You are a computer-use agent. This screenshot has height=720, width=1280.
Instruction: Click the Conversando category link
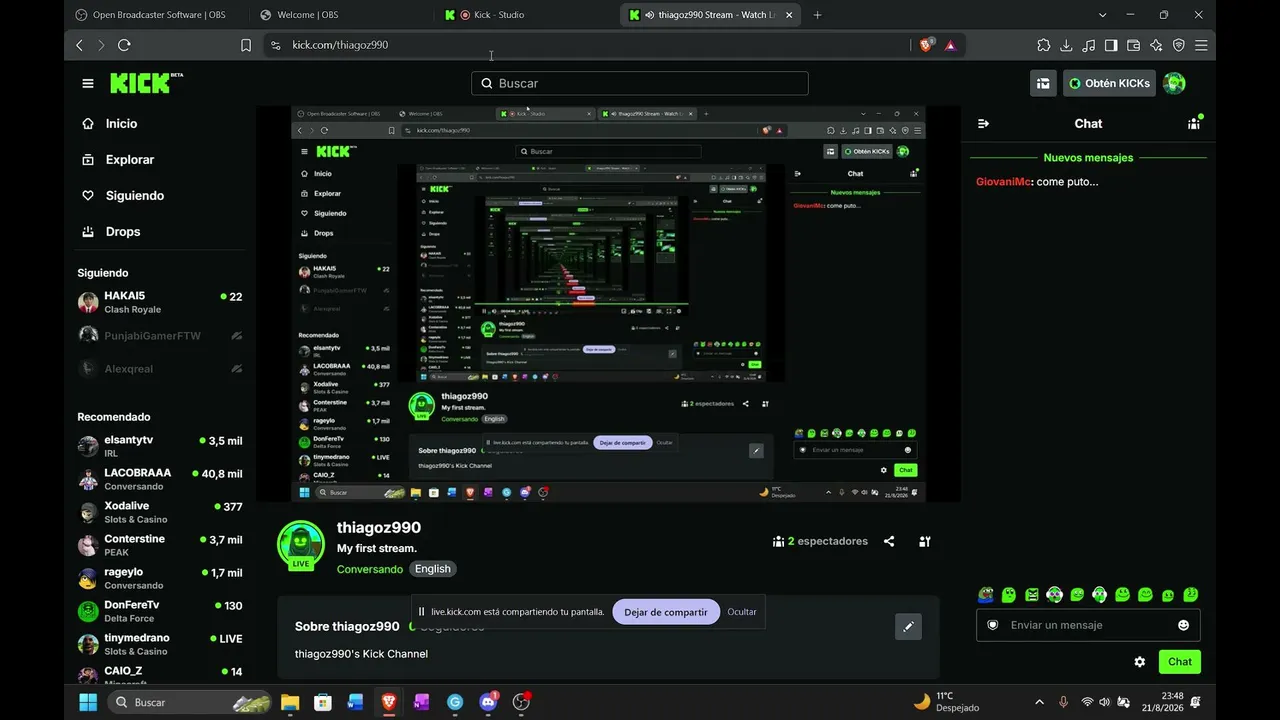[370, 569]
